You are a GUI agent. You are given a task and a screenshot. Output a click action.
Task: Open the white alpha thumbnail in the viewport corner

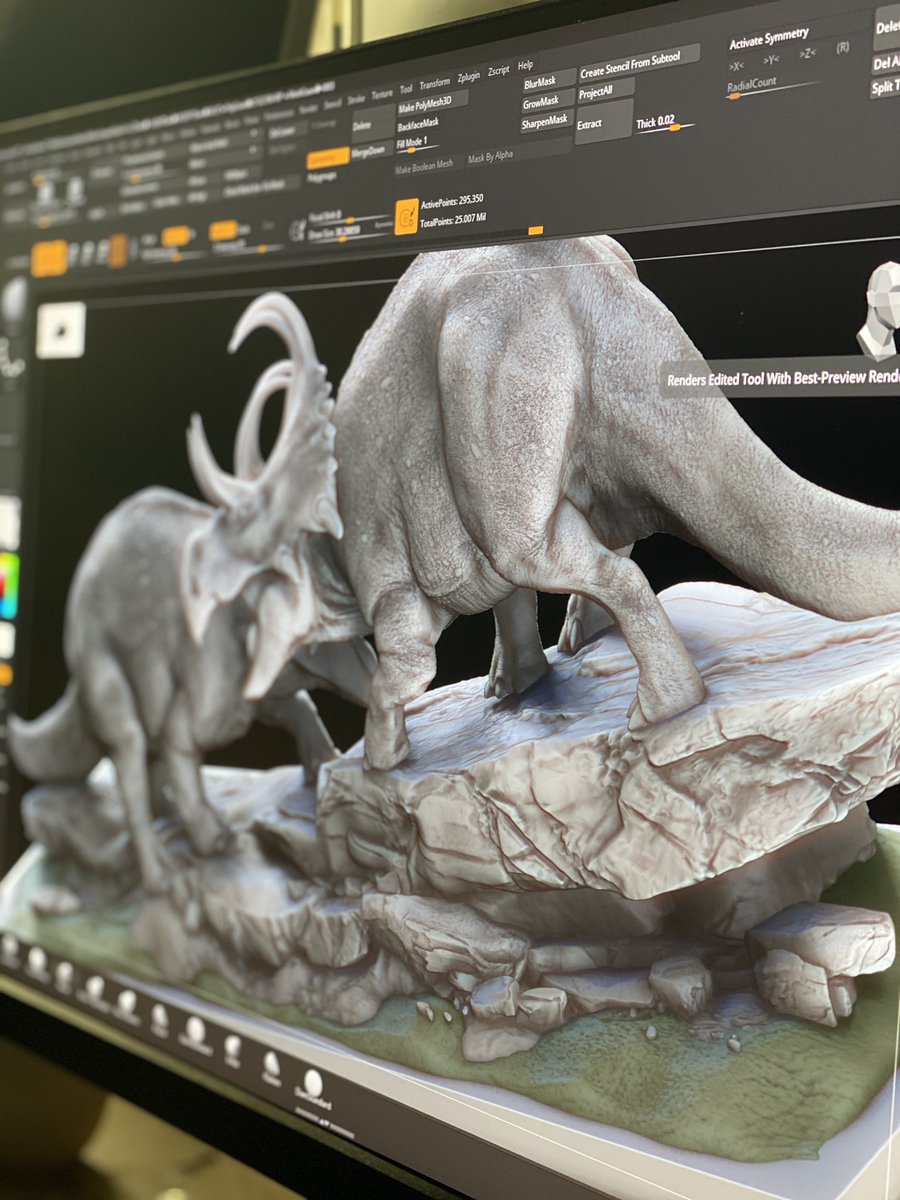pos(60,329)
